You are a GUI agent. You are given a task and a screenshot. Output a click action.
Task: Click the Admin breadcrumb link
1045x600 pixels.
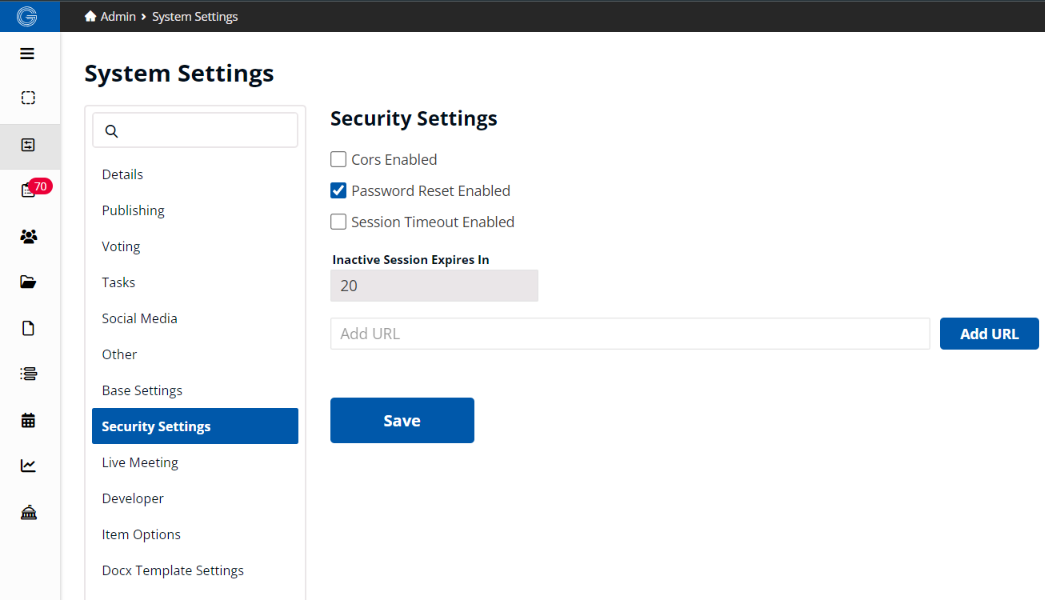118,16
